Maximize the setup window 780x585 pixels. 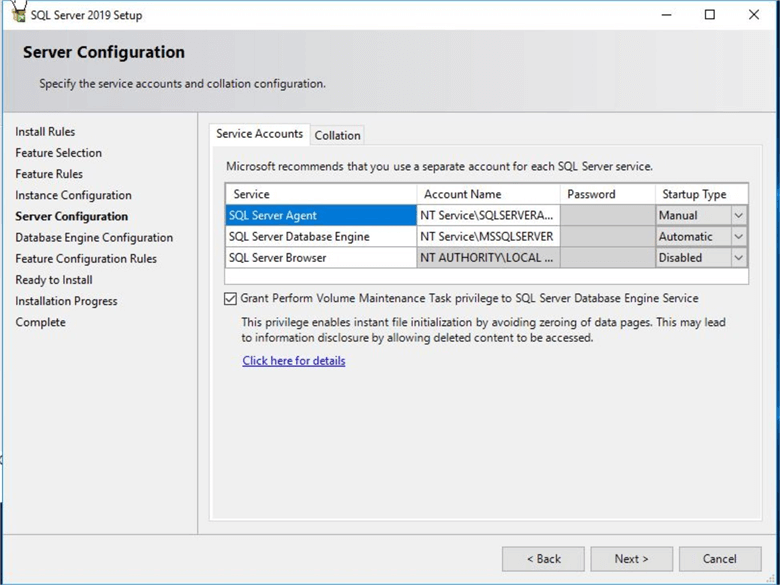point(709,15)
